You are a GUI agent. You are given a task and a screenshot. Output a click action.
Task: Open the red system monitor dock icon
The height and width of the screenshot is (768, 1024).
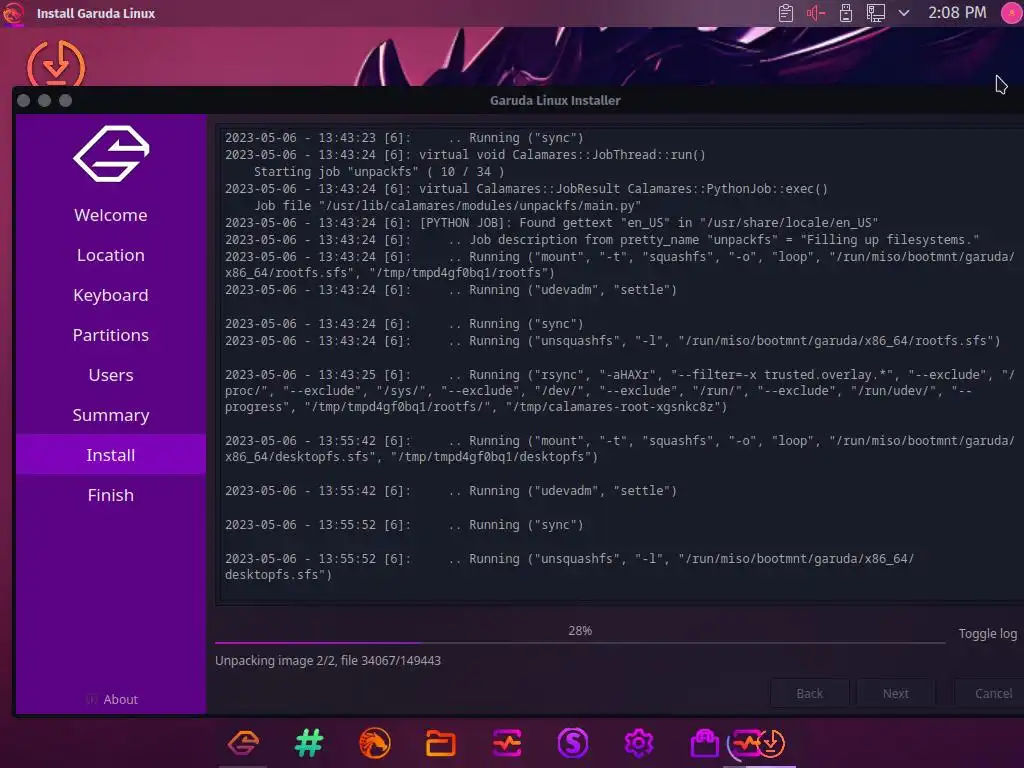(507, 743)
